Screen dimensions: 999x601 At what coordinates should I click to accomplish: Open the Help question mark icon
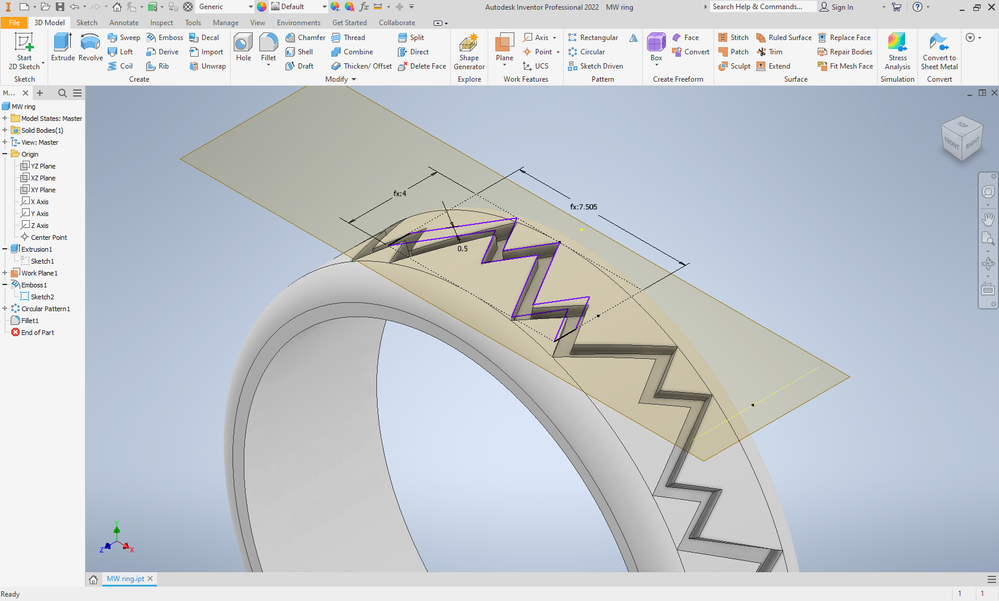917,7
